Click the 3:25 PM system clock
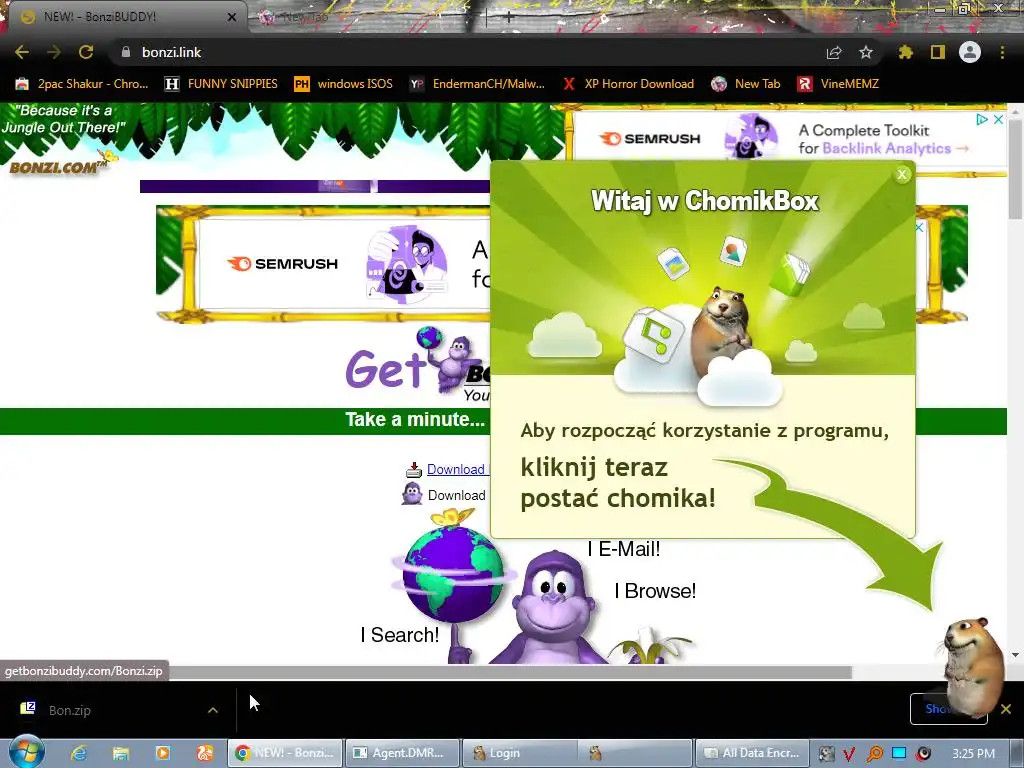The image size is (1024, 768). pos(973,754)
